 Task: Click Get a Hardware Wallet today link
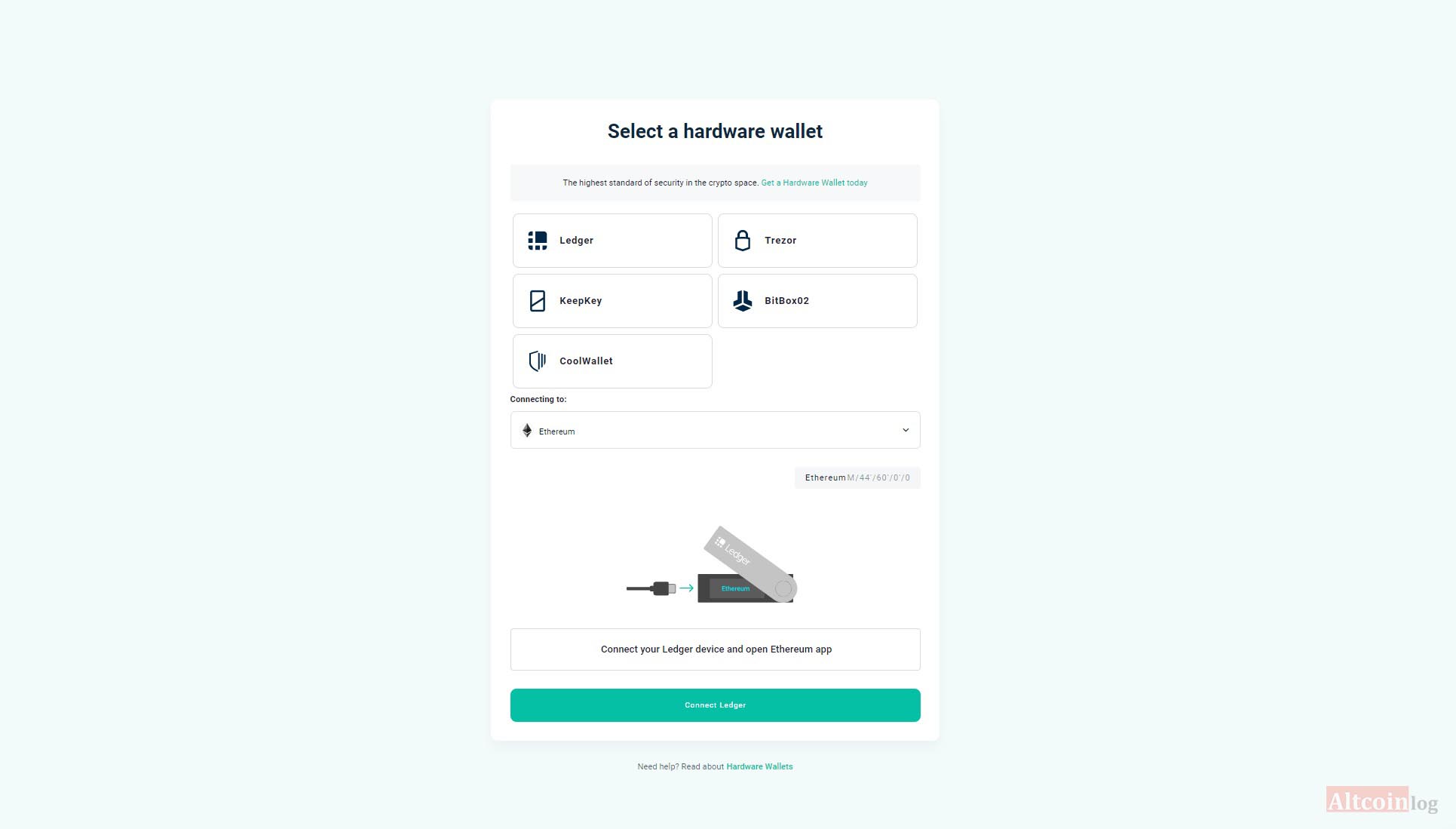tap(813, 182)
